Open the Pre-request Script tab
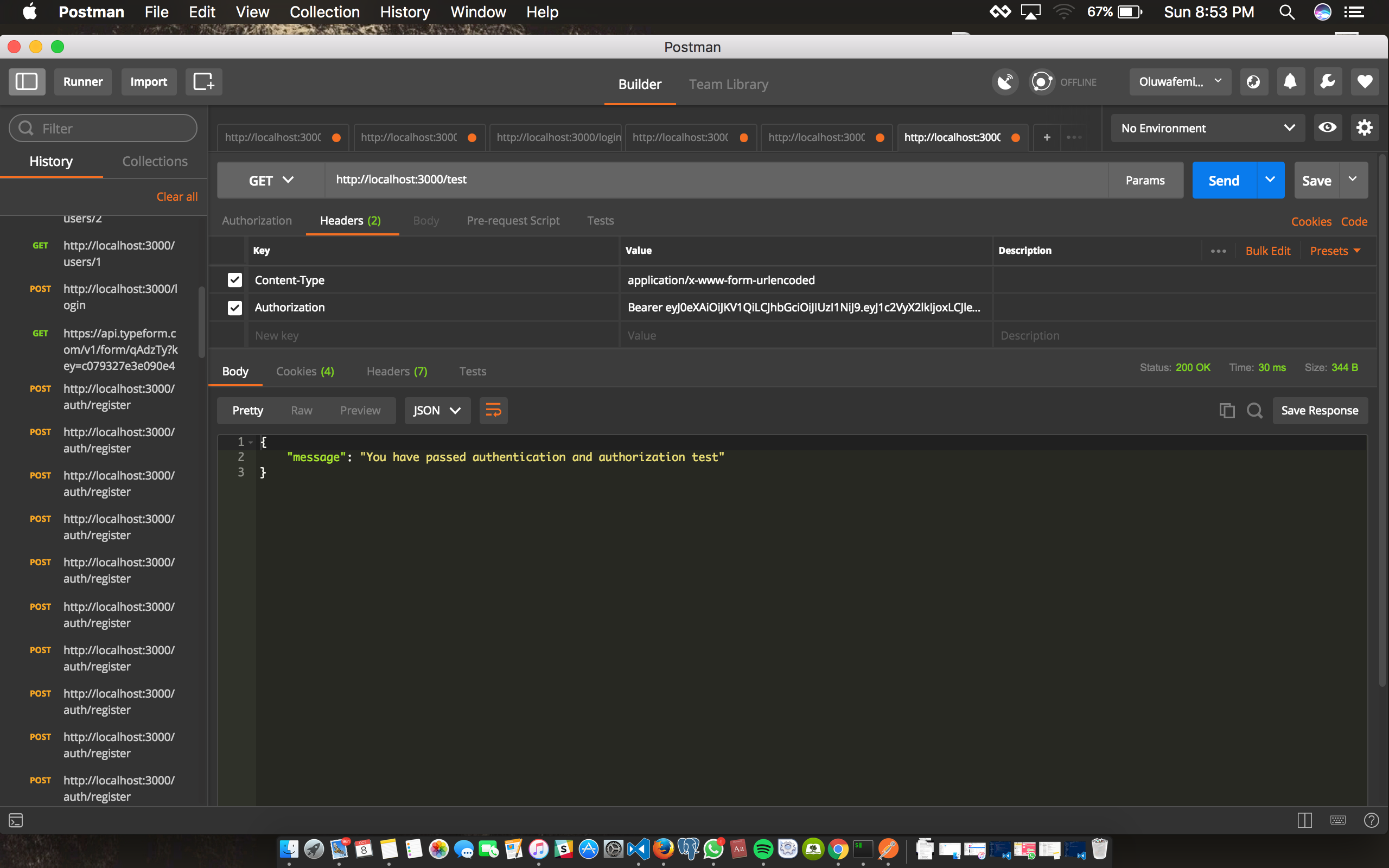Viewport: 1389px width, 868px height. [513, 220]
